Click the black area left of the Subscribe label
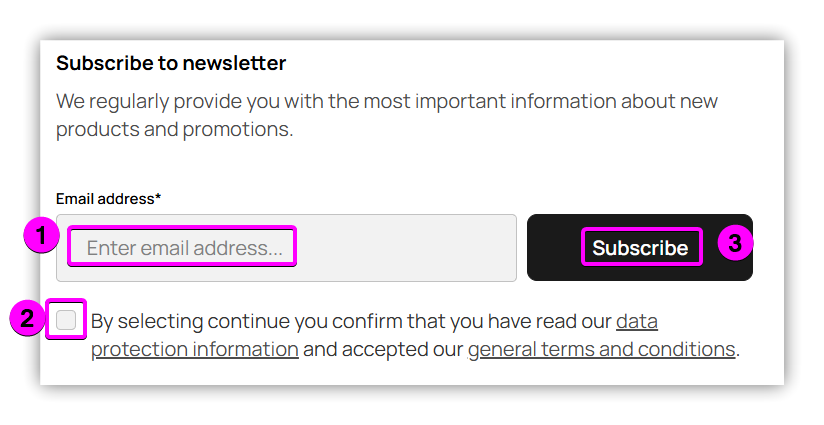This screenshot has width=824, height=425. point(553,248)
